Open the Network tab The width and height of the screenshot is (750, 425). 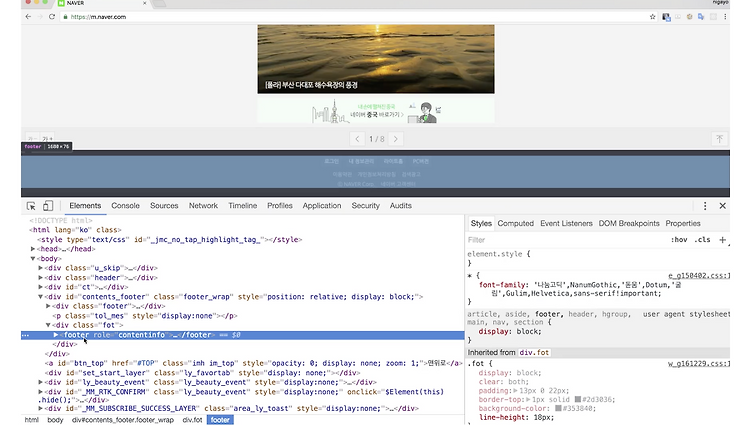(203, 206)
